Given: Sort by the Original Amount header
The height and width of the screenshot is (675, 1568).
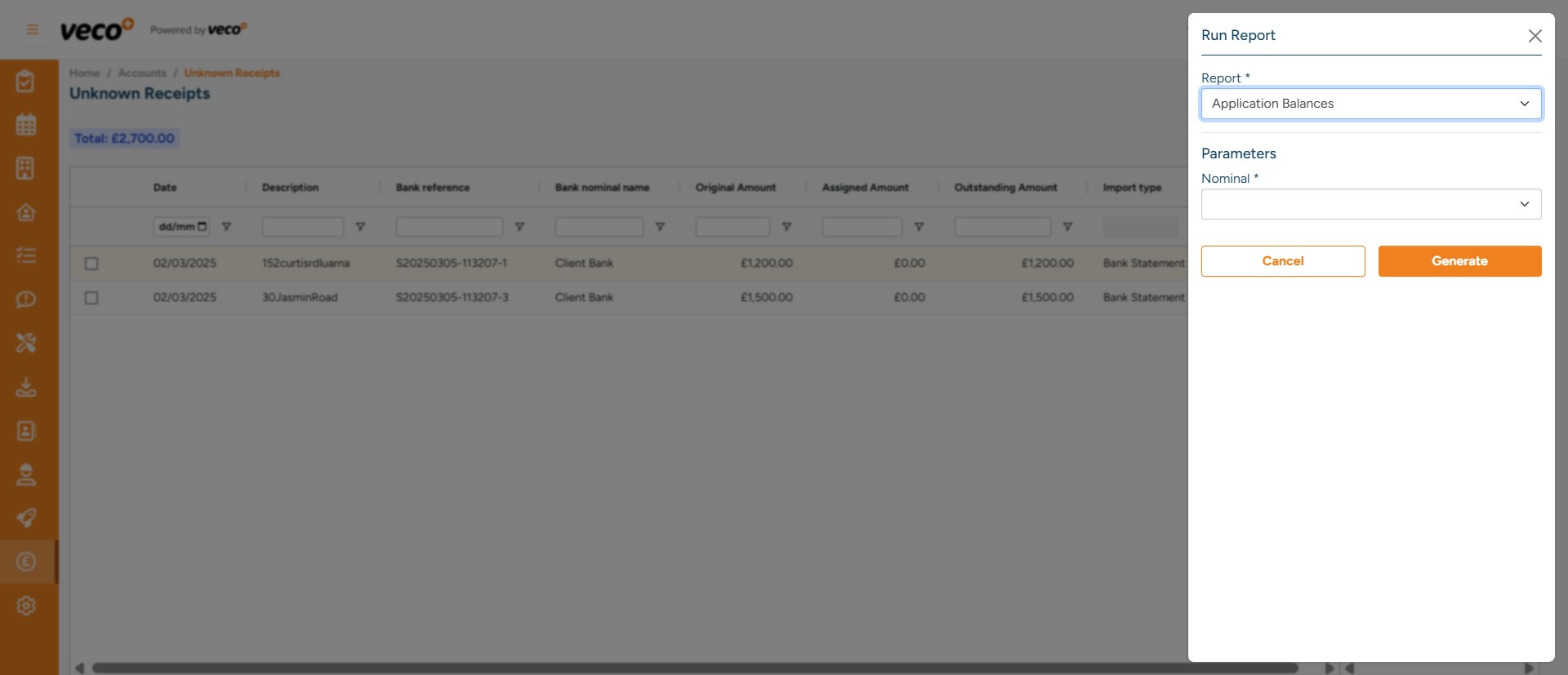Looking at the screenshot, I should (x=736, y=188).
